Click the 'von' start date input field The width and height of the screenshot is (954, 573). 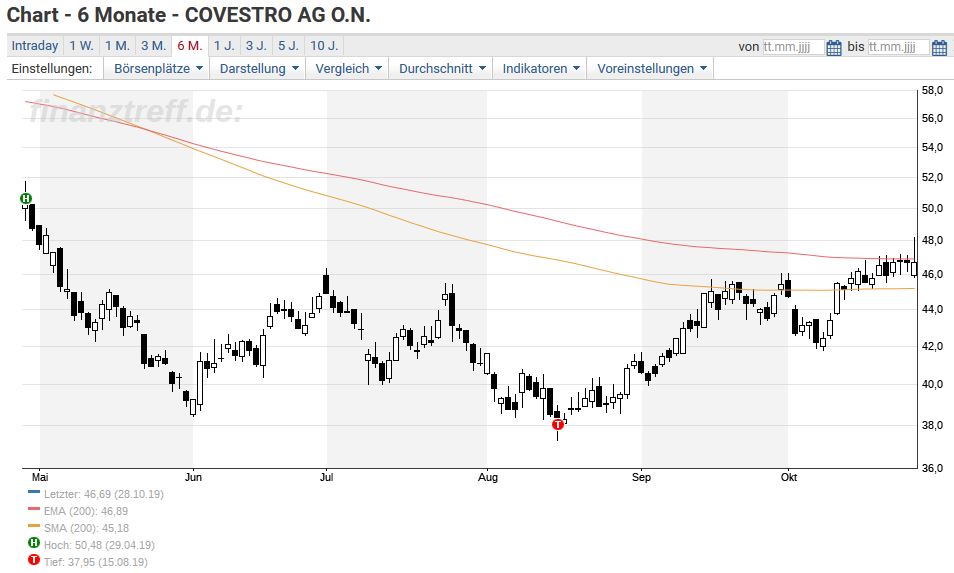pyautogui.click(x=793, y=47)
